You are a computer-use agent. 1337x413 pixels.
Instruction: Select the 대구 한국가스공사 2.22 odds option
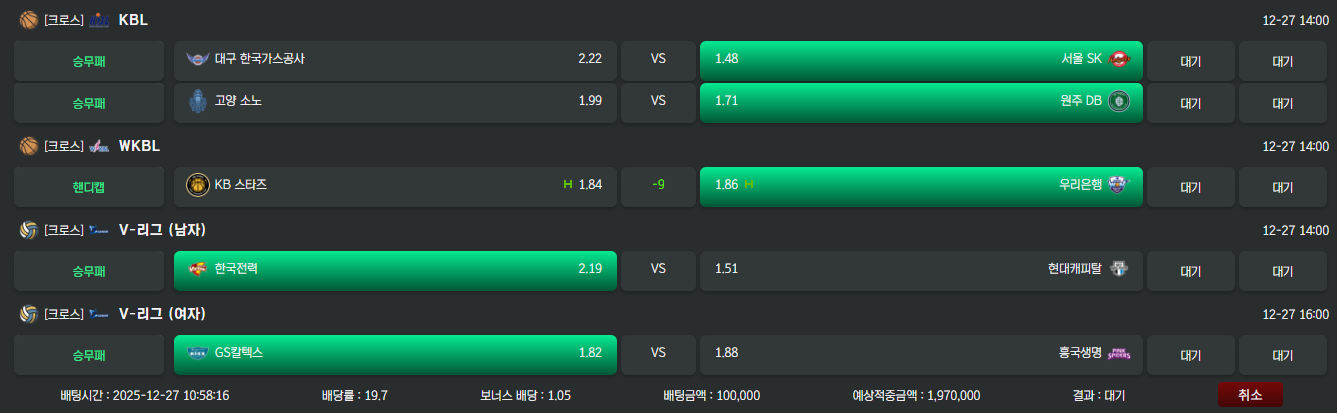(x=395, y=60)
